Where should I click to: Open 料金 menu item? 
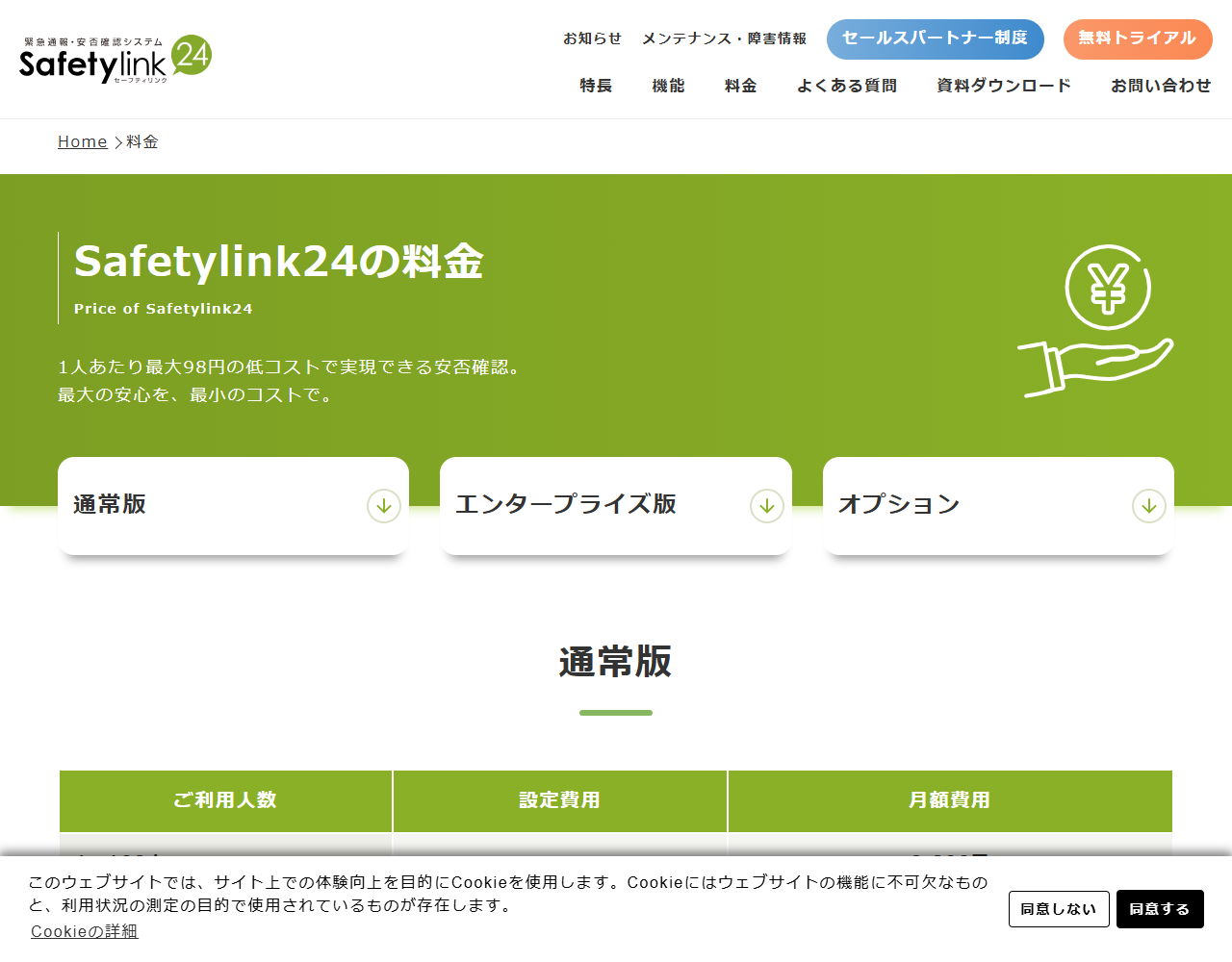741,86
